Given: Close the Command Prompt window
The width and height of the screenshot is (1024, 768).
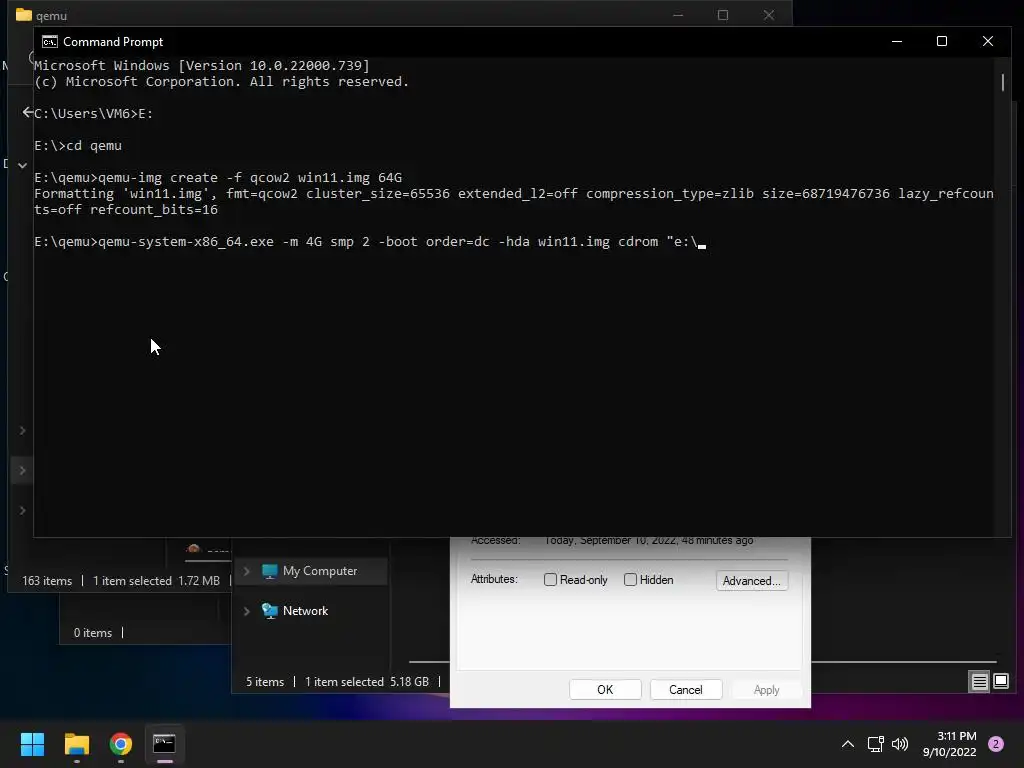Looking at the screenshot, I should pos(987,41).
